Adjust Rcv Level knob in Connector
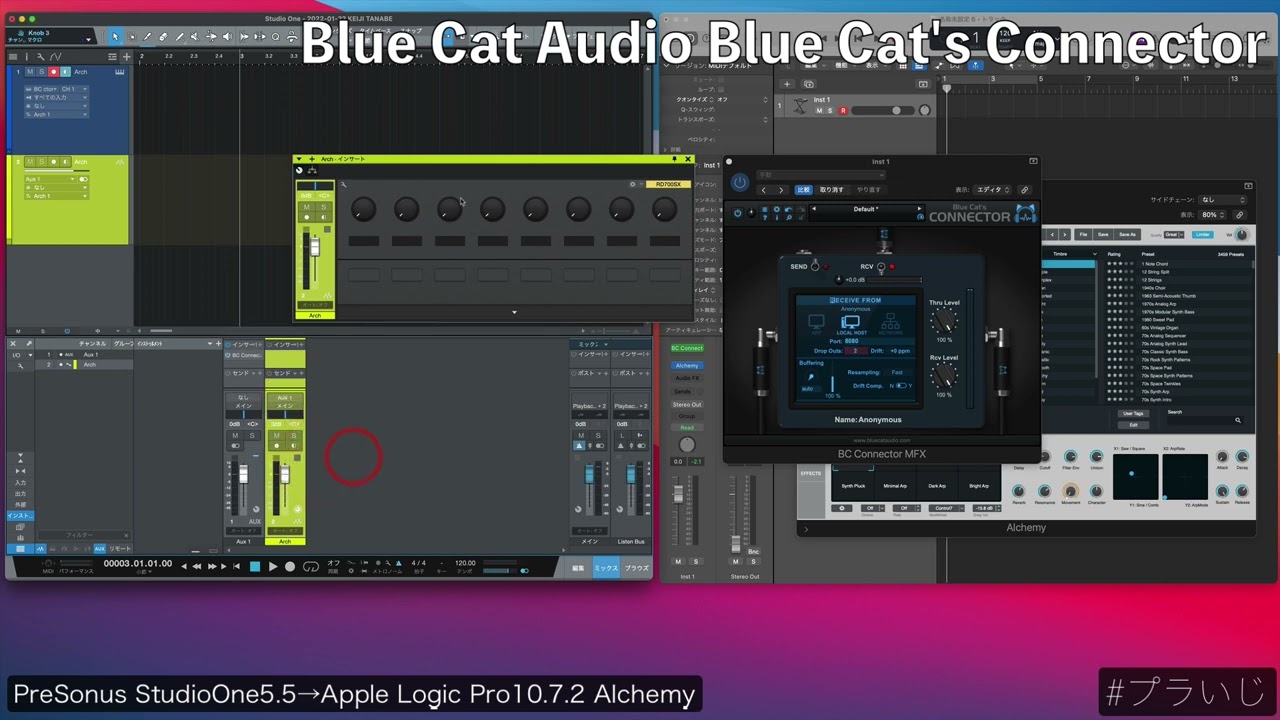1280x720 pixels. click(943, 376)
